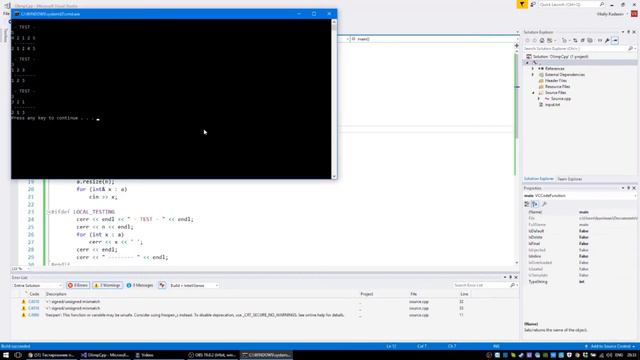Image resolution: width=640 pixels, height=360 pixels.
Task: Toggle the Warnings filter button
Action: click(x=107, y=285)
